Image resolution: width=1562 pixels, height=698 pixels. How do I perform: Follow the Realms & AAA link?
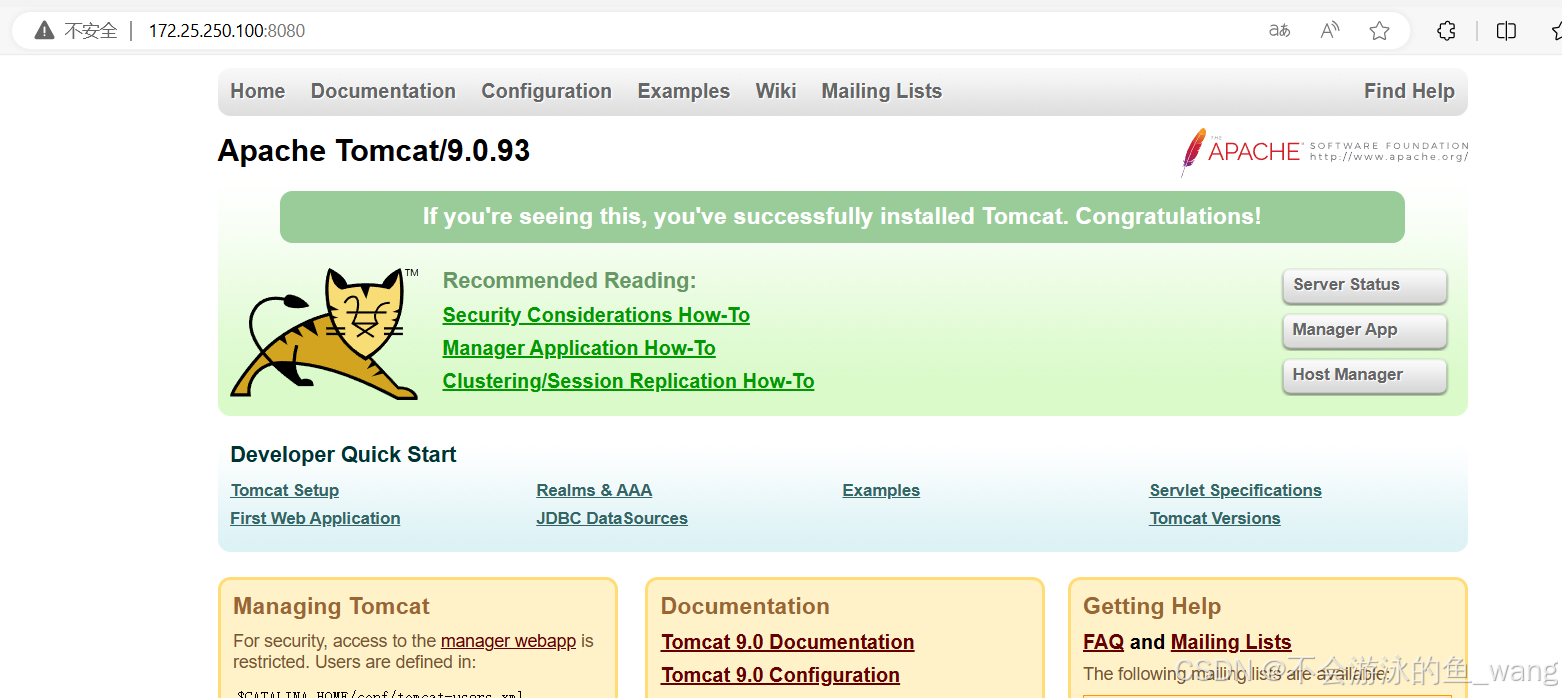click(594, 490)
